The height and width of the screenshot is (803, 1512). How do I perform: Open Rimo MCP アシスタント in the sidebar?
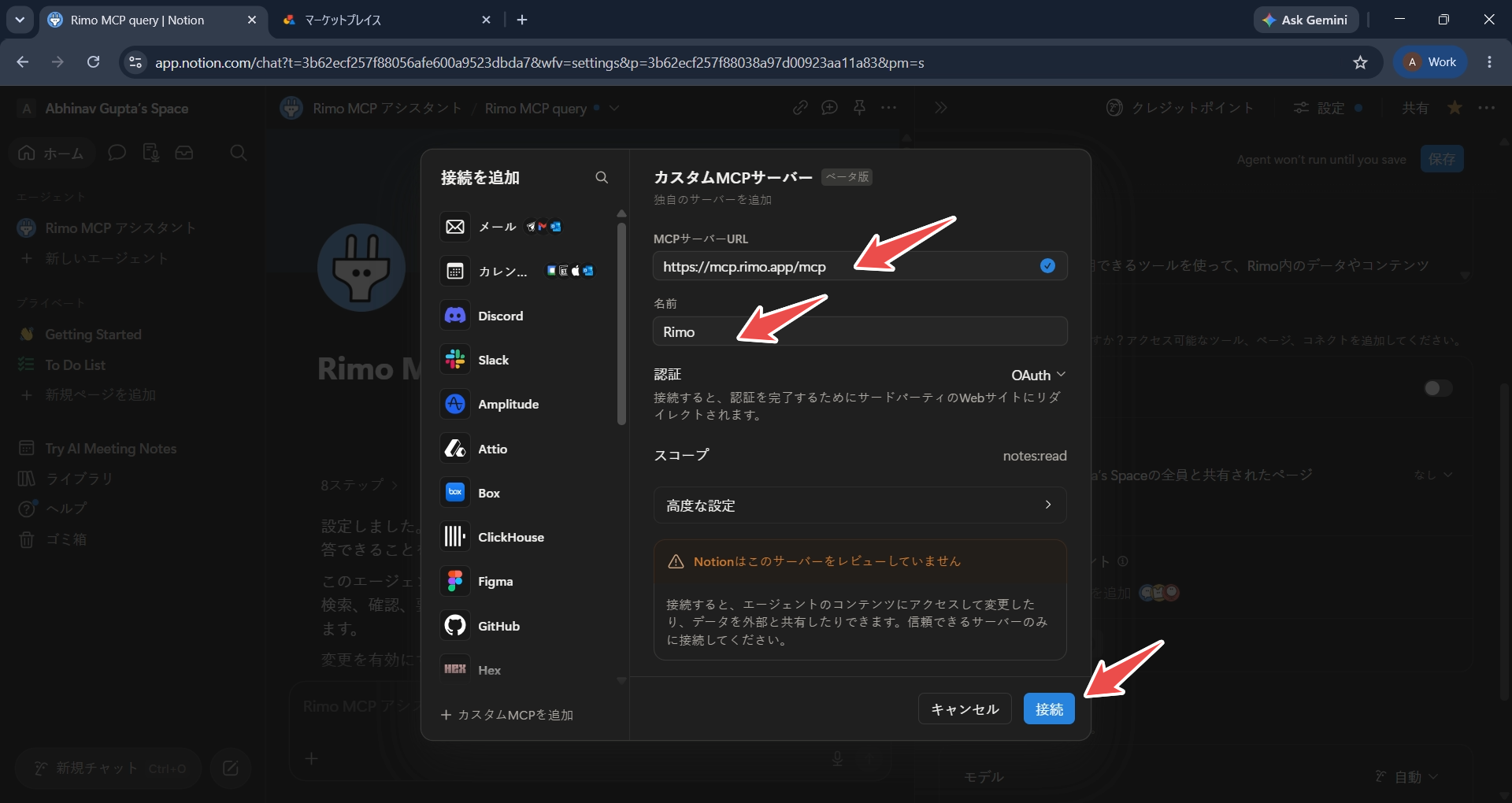click(120, 228)
